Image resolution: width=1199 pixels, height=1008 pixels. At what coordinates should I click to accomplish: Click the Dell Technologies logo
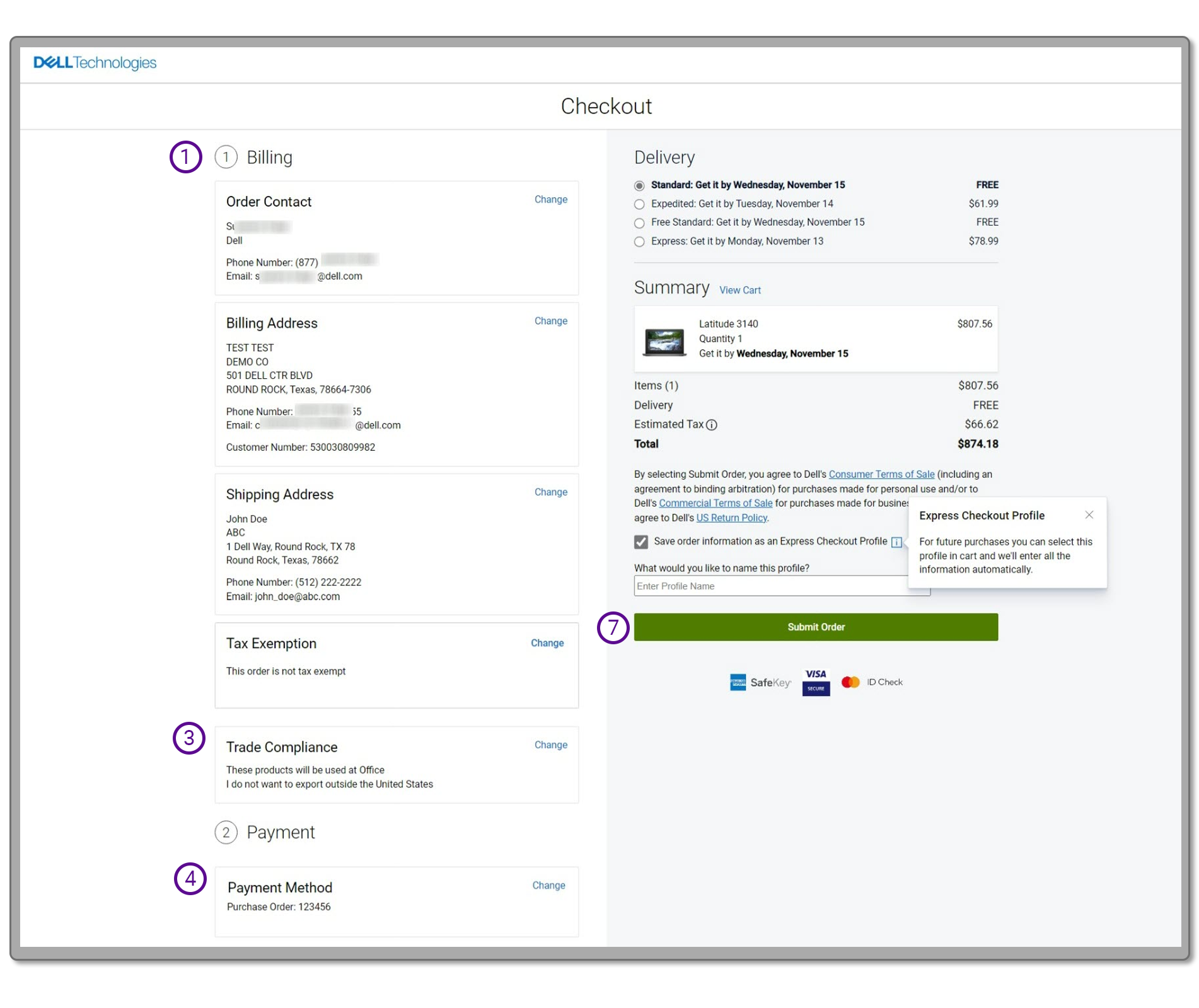pos(95,62)
